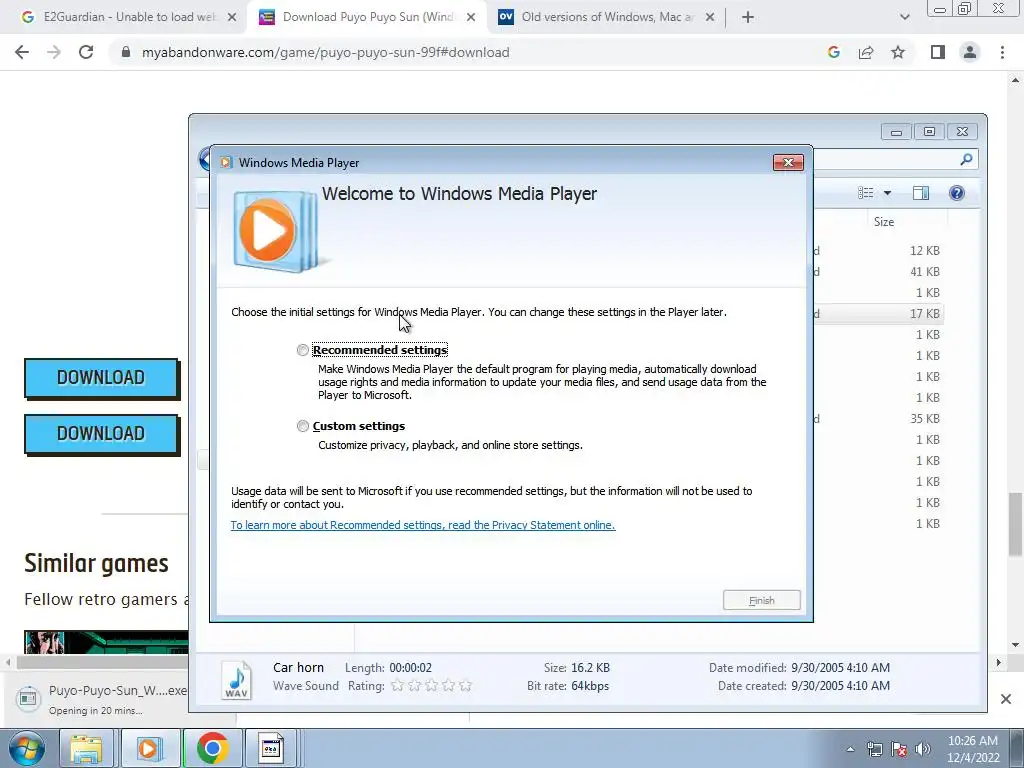The image size is (1024, 768).
Task: Bookmark this page with the star icon
Action: point(898,52)
